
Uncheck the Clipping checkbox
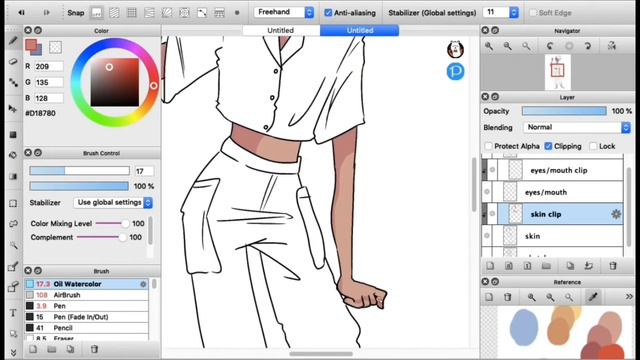tap(548, 146)
